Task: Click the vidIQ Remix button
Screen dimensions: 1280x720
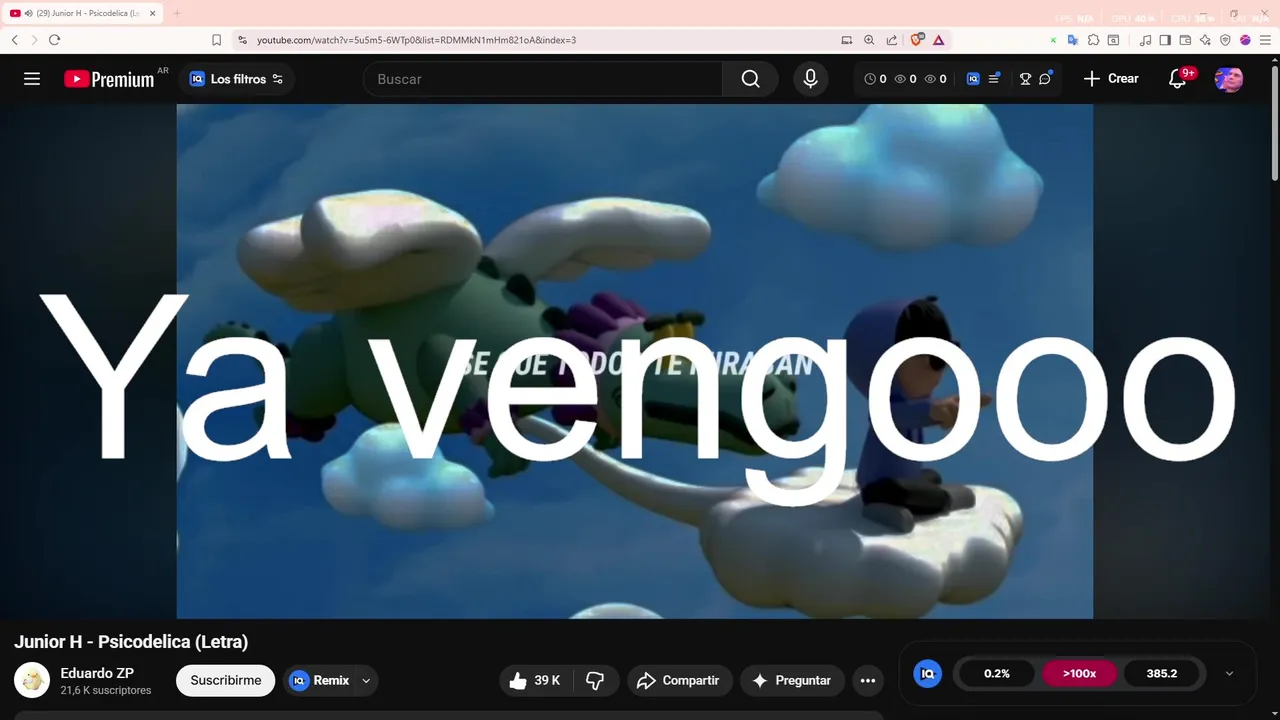Action: pos(319,680)
